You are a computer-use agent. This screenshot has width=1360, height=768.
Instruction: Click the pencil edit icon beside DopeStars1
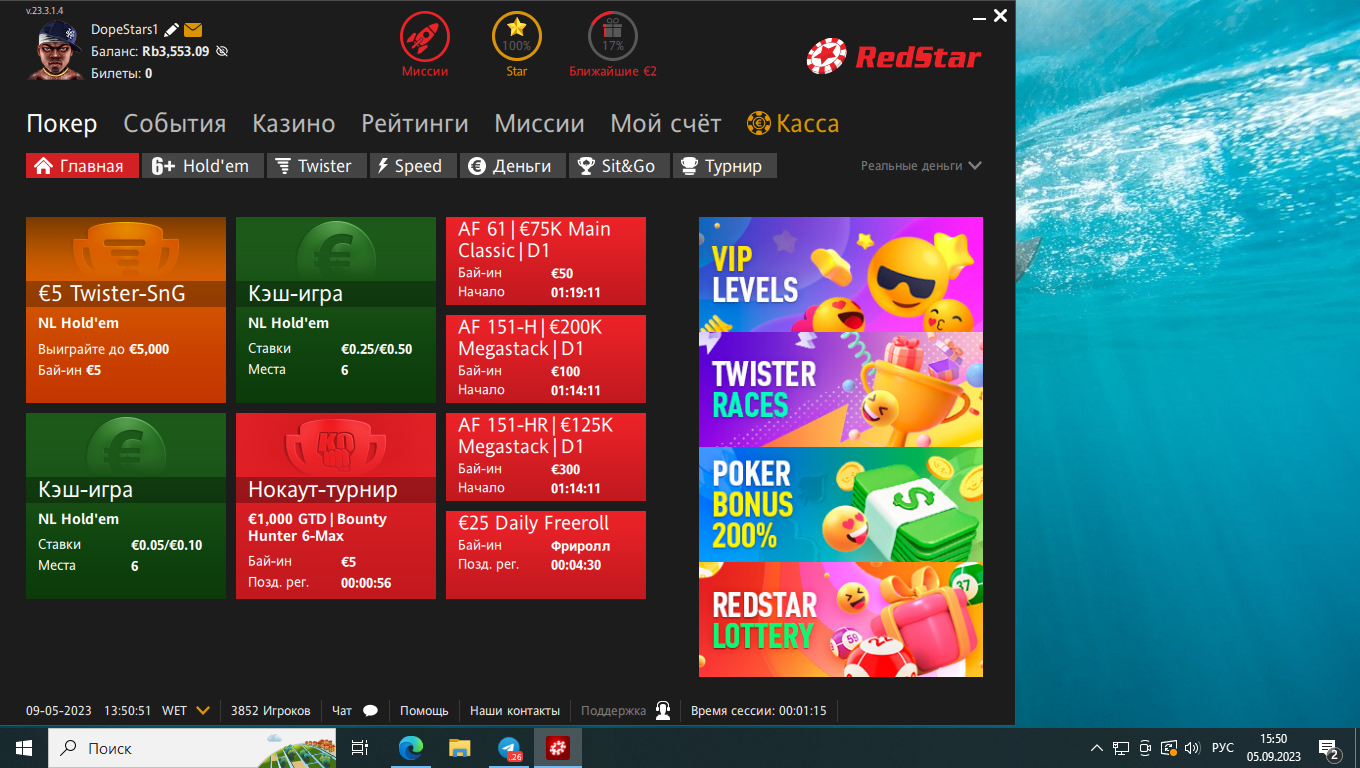(172, 30)
